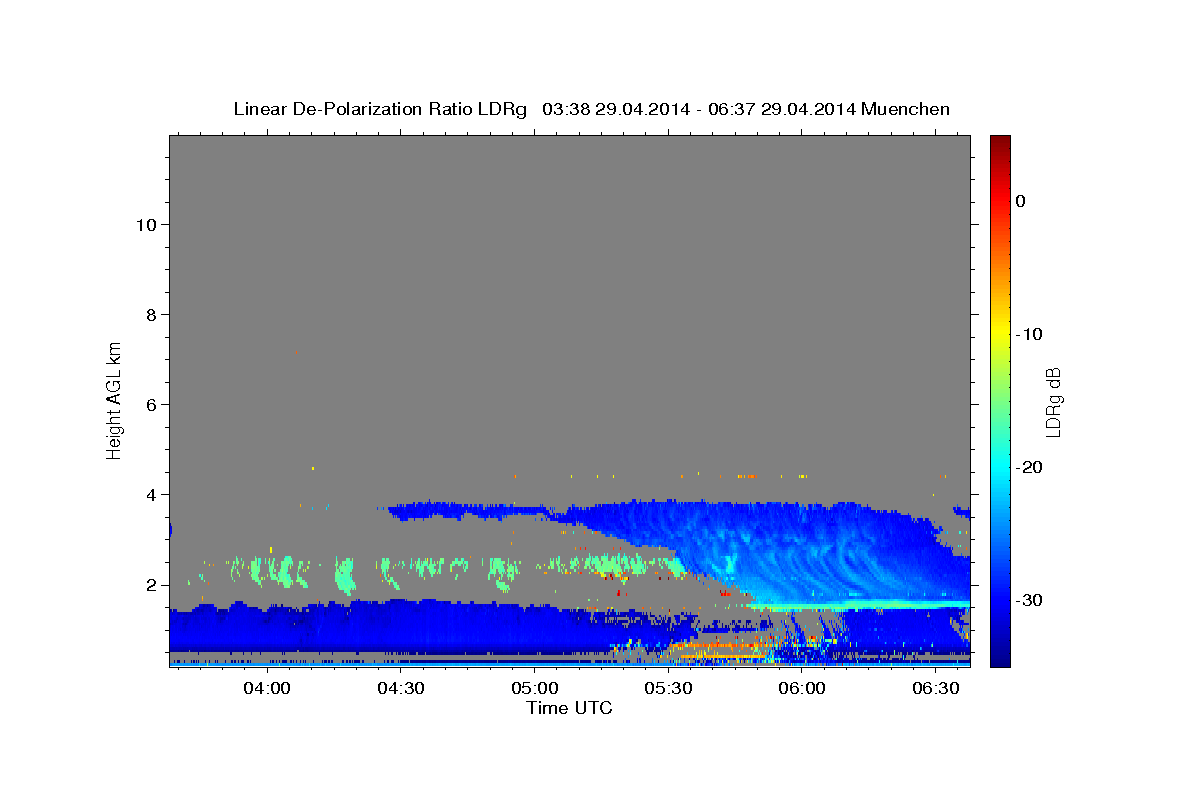Click the 05:00 time axis label
1200x800 pixels.
click(x=535, y=688)
